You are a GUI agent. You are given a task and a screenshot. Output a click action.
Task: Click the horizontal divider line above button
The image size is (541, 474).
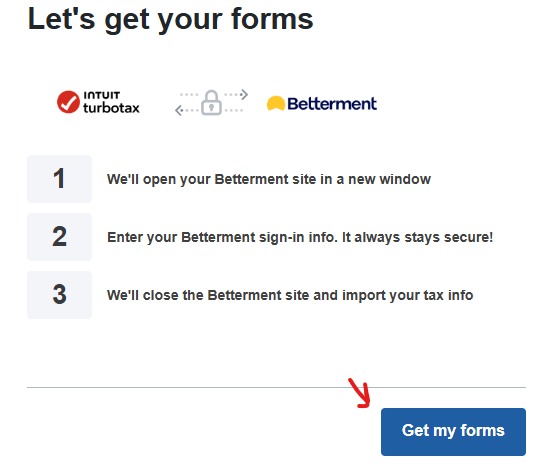[x=276, y=387]
